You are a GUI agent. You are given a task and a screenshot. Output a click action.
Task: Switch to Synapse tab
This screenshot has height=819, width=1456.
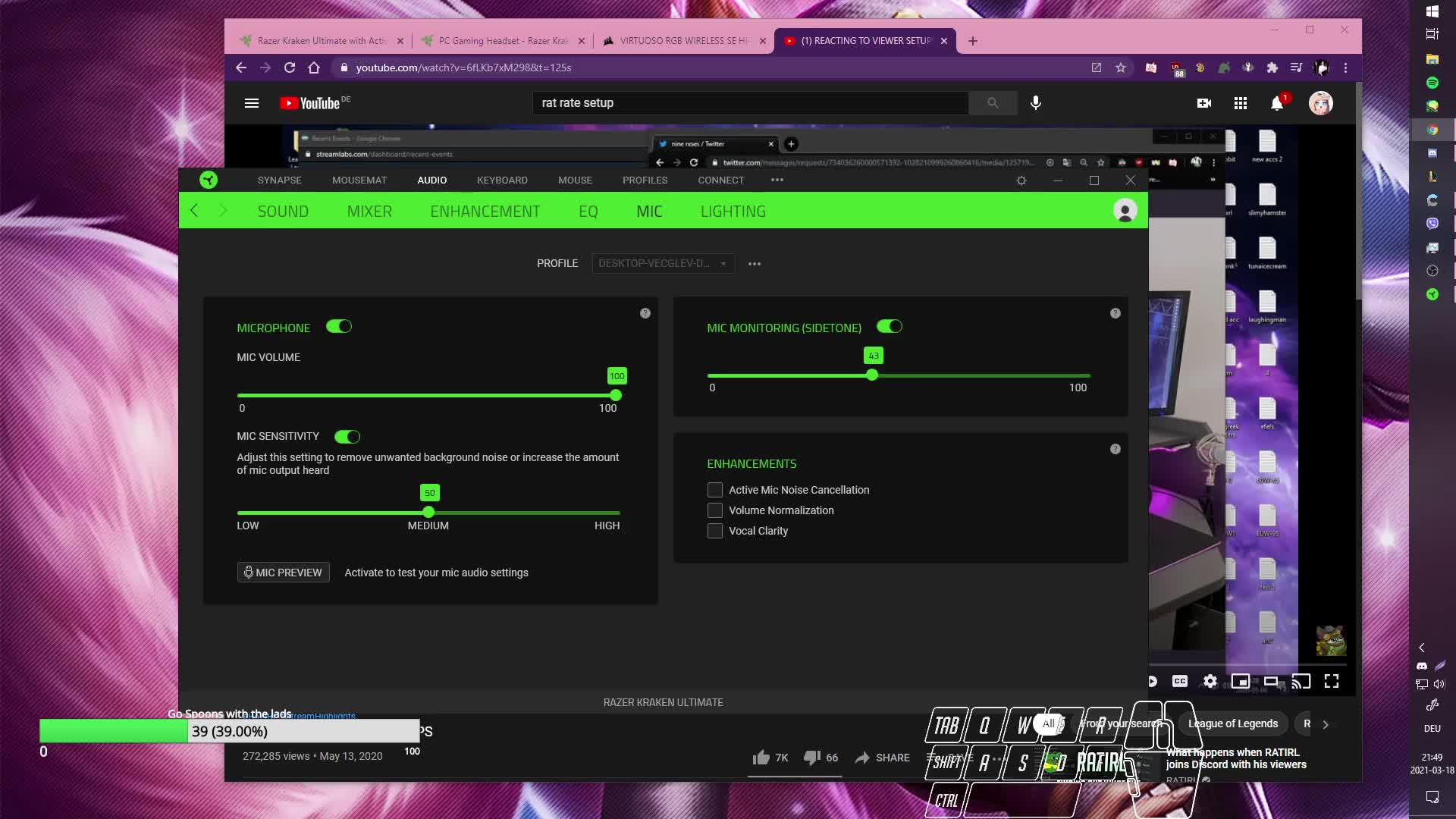pos(279,180)
